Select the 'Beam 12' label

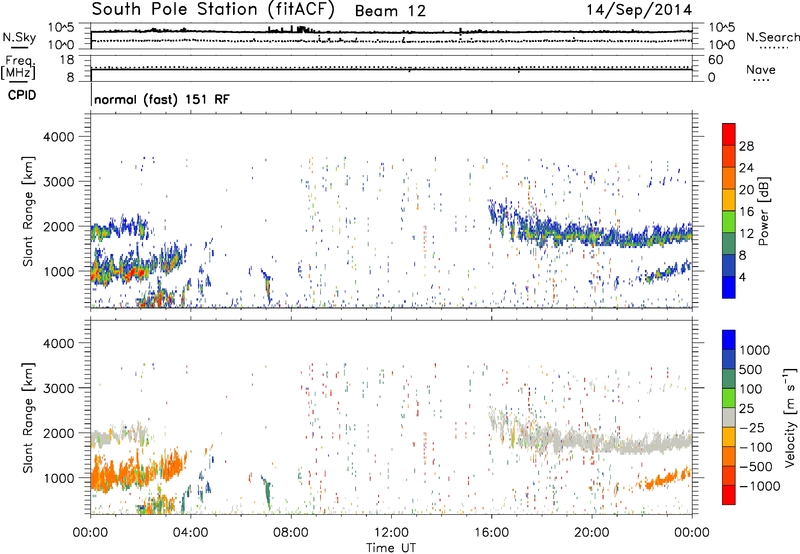coord(390,11)
